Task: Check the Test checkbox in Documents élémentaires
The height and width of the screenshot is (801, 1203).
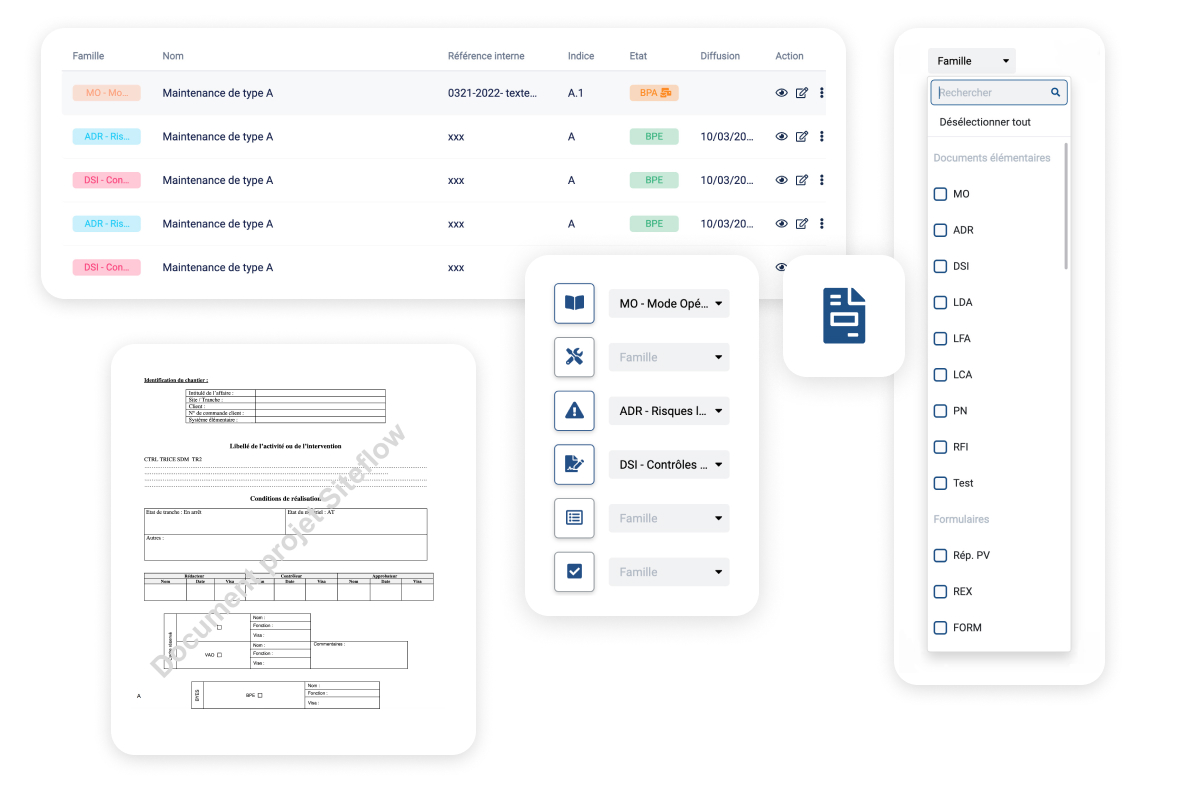Action: (939, 483)
